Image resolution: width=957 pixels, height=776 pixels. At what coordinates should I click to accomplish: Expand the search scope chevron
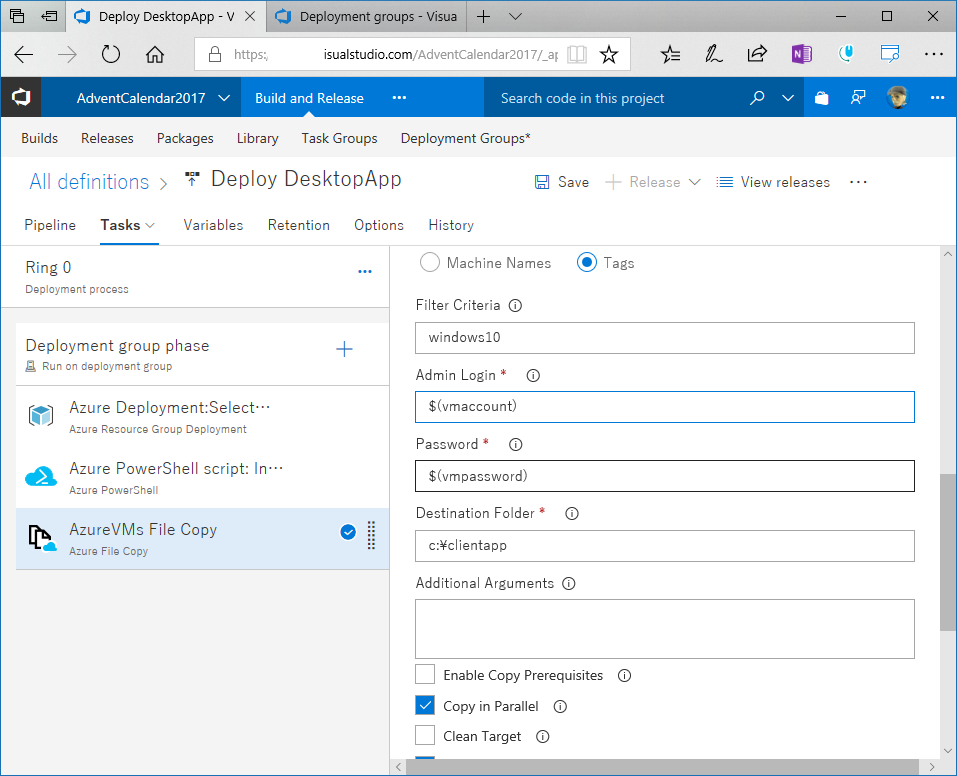[x=788, y=98]
